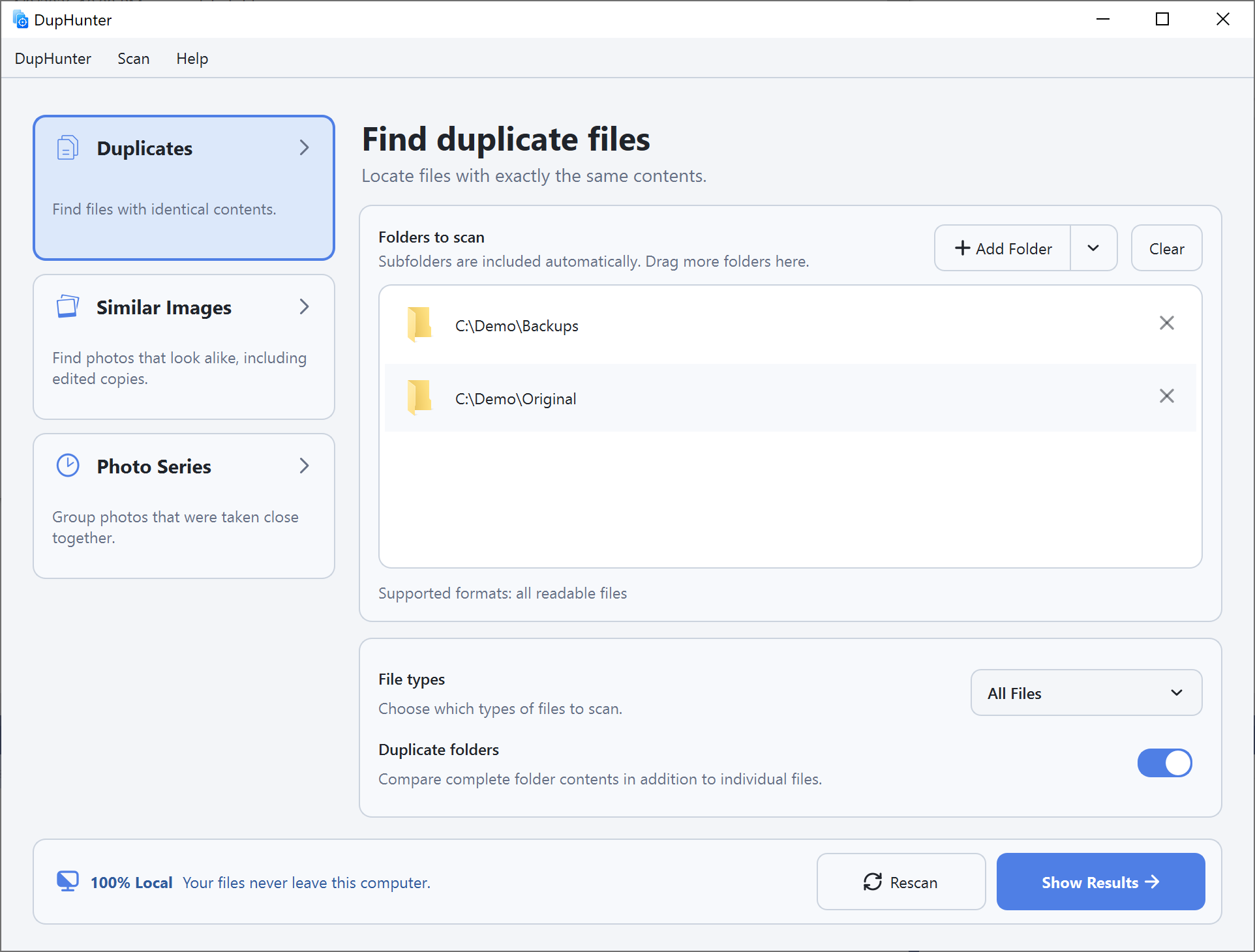The height and width of the screenshot is (952, 1255).
Task: Minimize the DupHunter window
Action: click(1103, 20)
